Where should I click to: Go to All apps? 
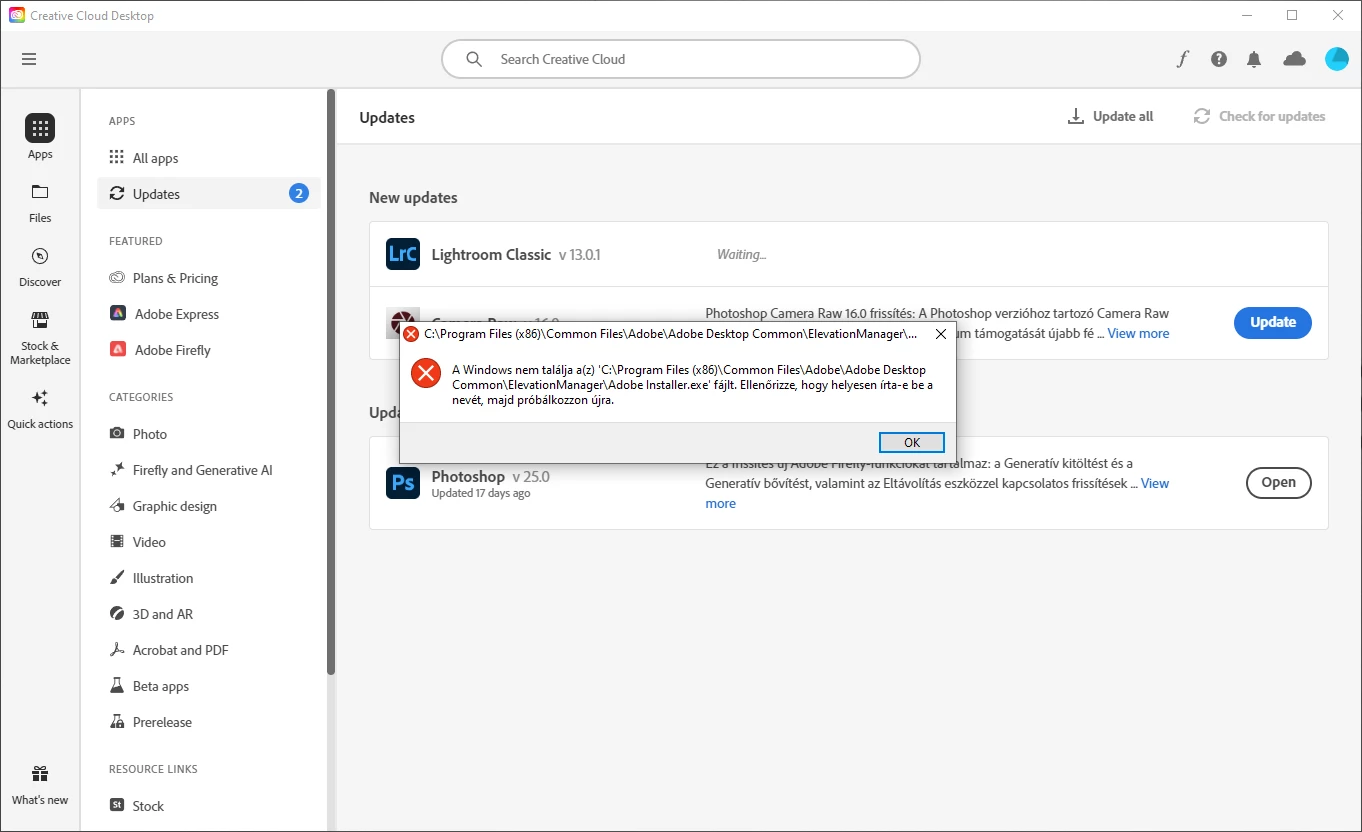pyautogui.click(x=209, y=158)
